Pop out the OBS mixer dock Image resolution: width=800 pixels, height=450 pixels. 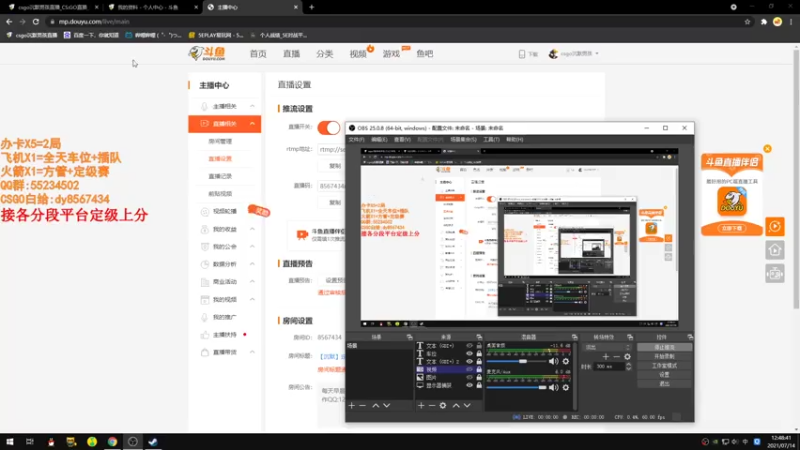pyautogui.click(x=574, y=337)
